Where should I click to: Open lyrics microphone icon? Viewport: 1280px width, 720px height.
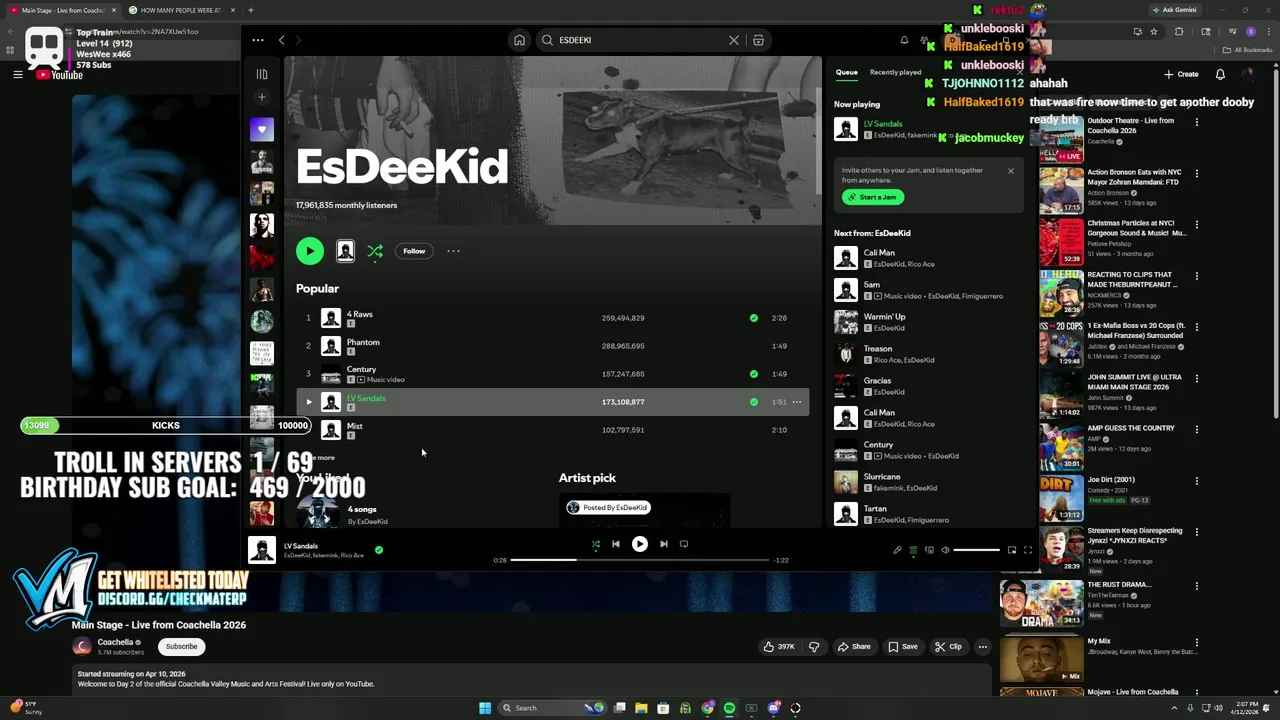tap(897, 550)
